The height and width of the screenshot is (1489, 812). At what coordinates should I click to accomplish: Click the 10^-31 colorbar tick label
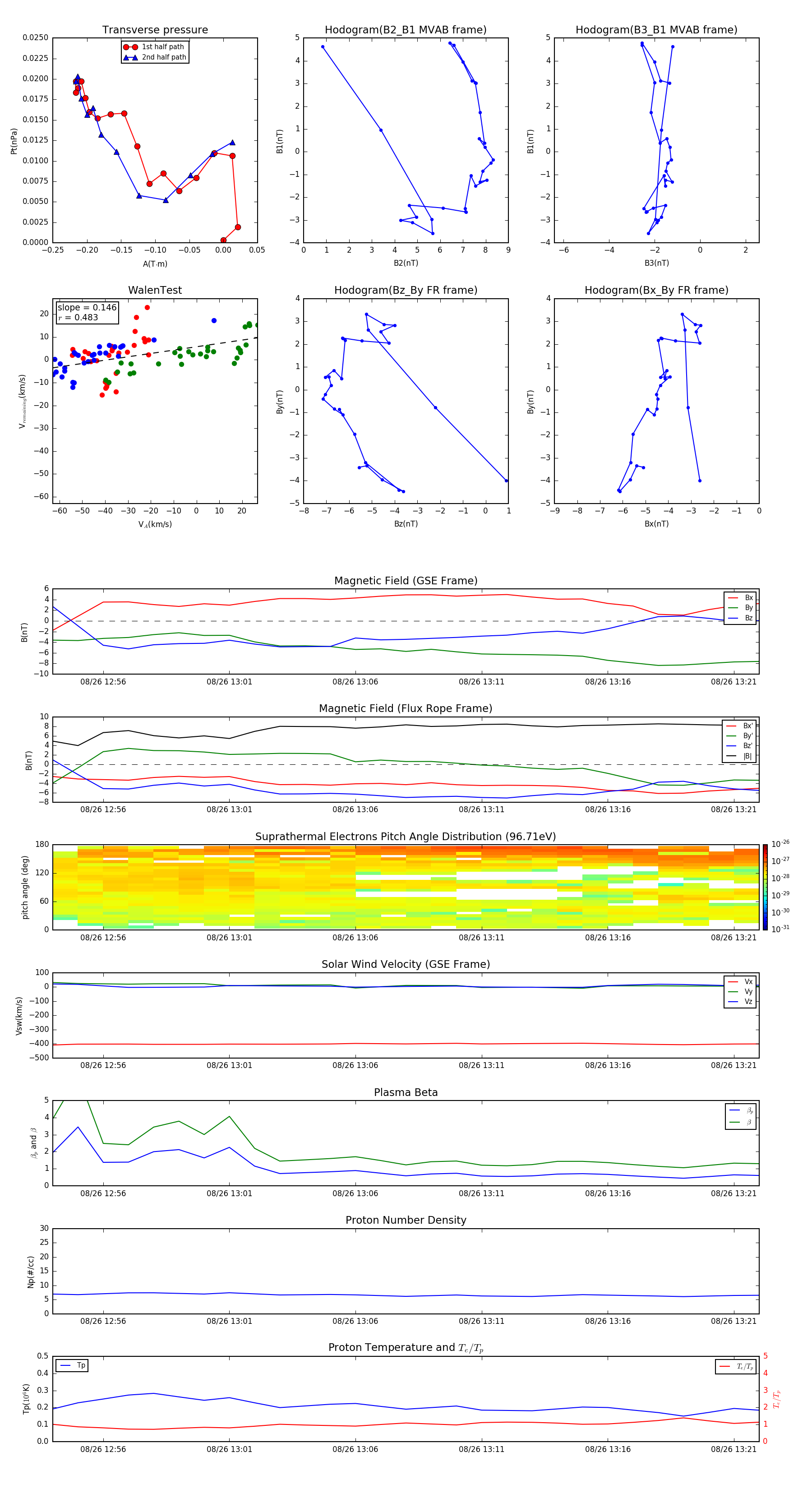(780, 929)
